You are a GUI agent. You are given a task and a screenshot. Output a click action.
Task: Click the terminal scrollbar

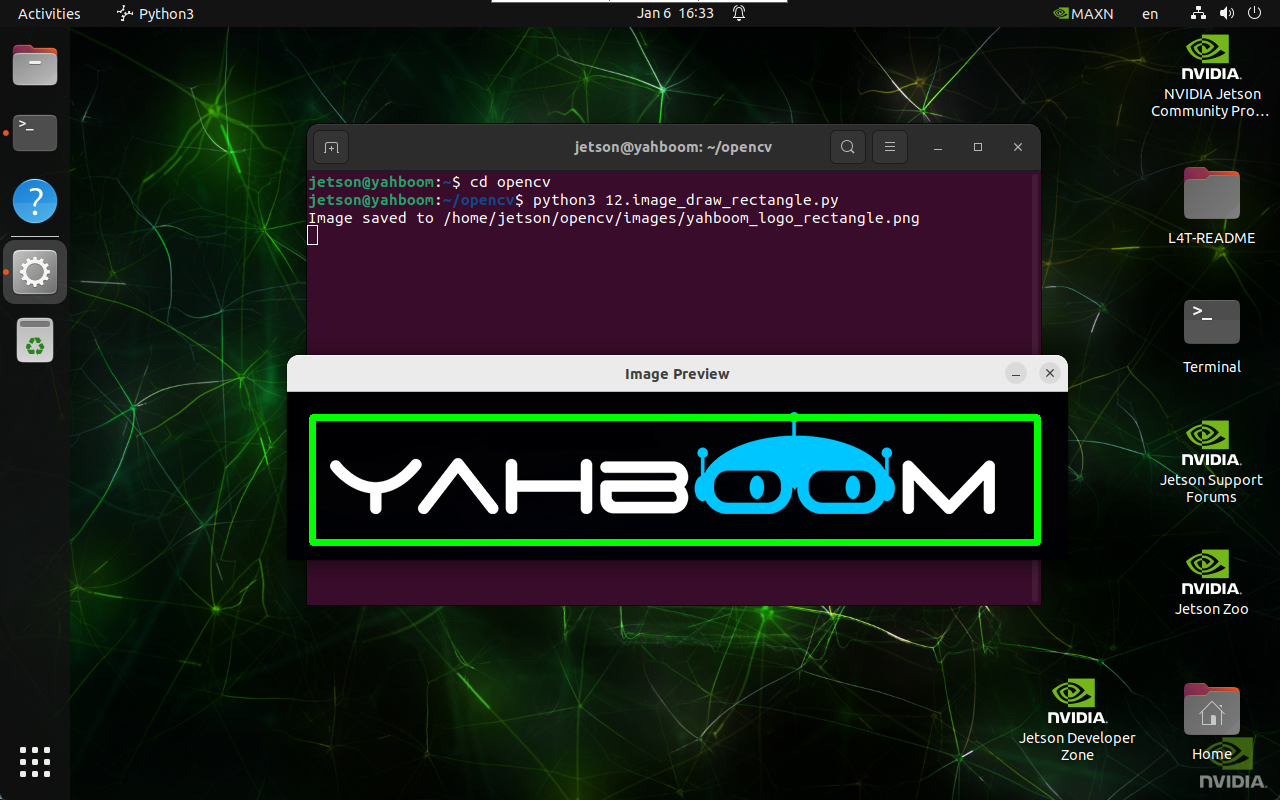[1036, 387]
